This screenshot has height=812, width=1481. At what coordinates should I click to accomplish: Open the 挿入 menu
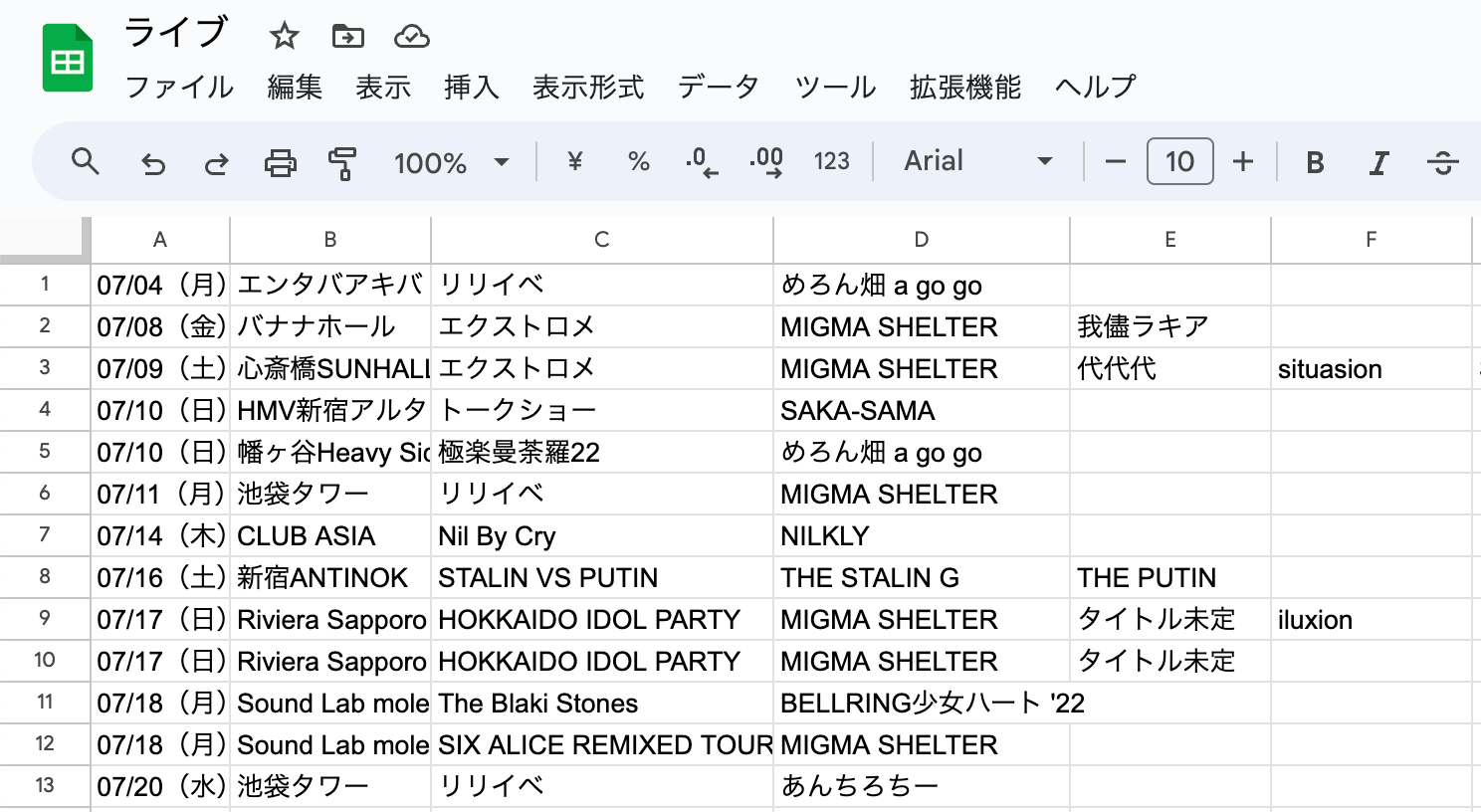click(x=472, y=88)
